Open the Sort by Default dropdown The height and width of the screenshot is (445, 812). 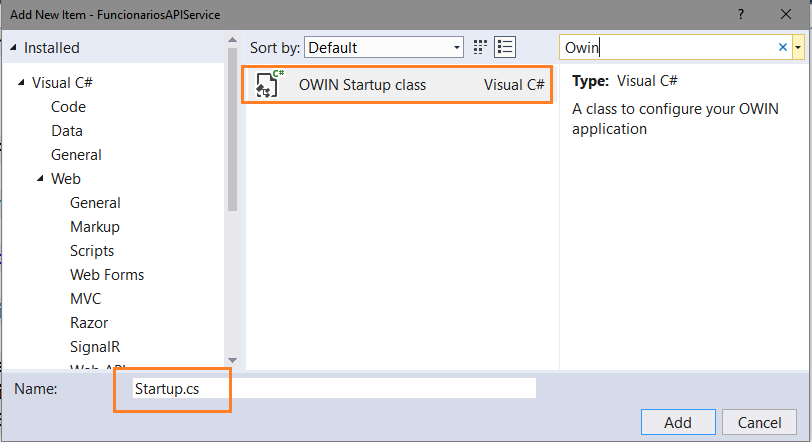click(x=384, y=48)
